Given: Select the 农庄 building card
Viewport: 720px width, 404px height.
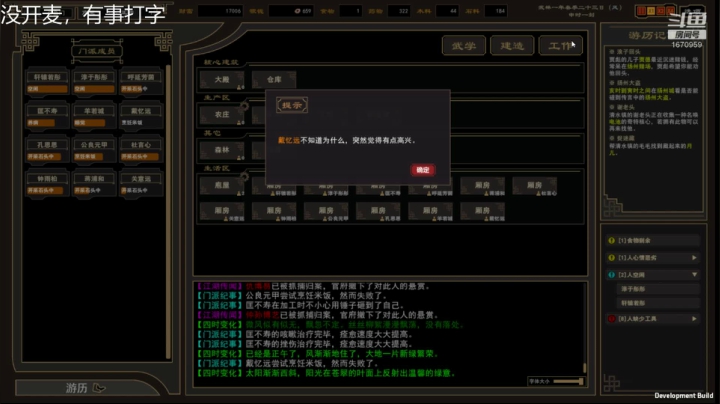Looking at the screenshot, I should point(222,115).
